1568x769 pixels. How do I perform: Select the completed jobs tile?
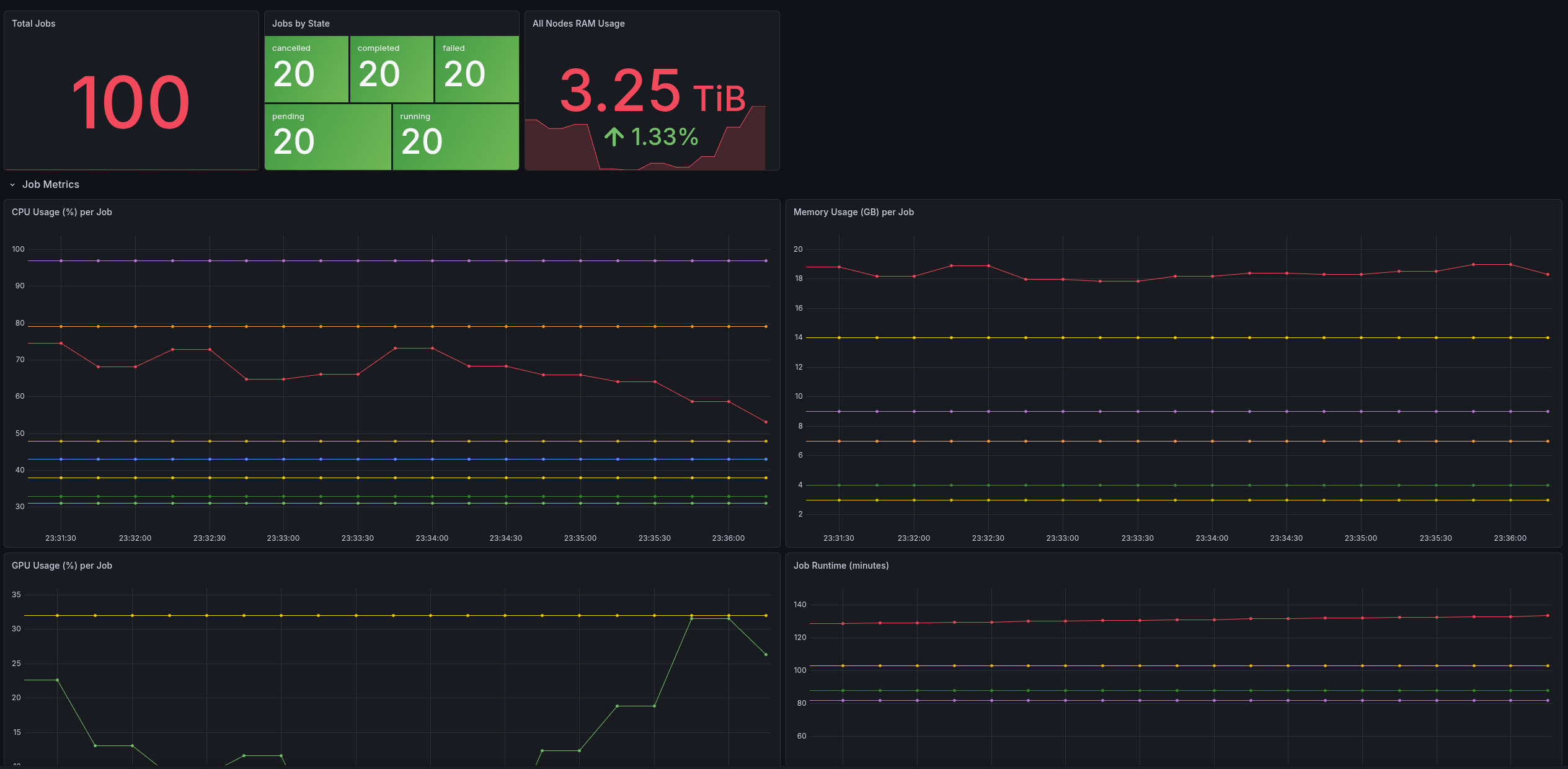(391, 68)
